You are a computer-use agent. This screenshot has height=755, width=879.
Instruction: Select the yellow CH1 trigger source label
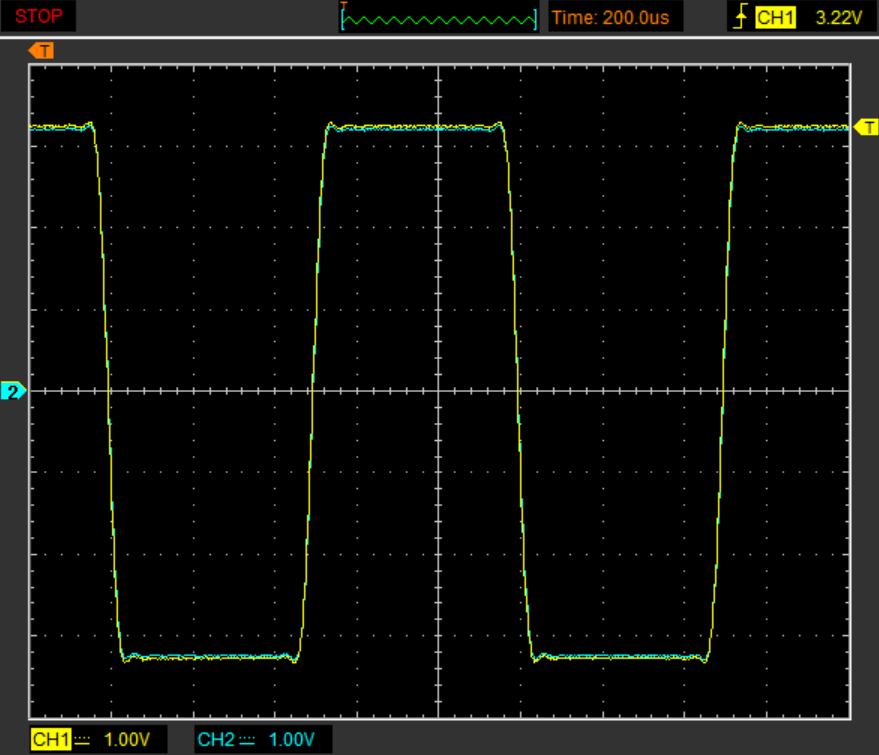click(775, 17)
